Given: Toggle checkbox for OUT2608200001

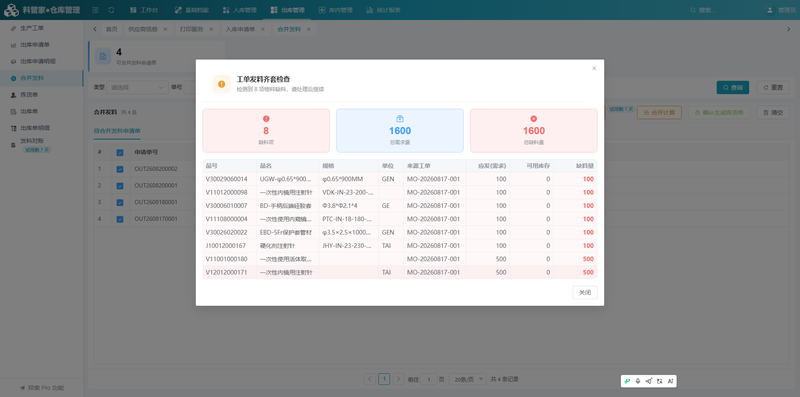Looking at the screenshot, I should pyautogui.click(x=120, y=185).
